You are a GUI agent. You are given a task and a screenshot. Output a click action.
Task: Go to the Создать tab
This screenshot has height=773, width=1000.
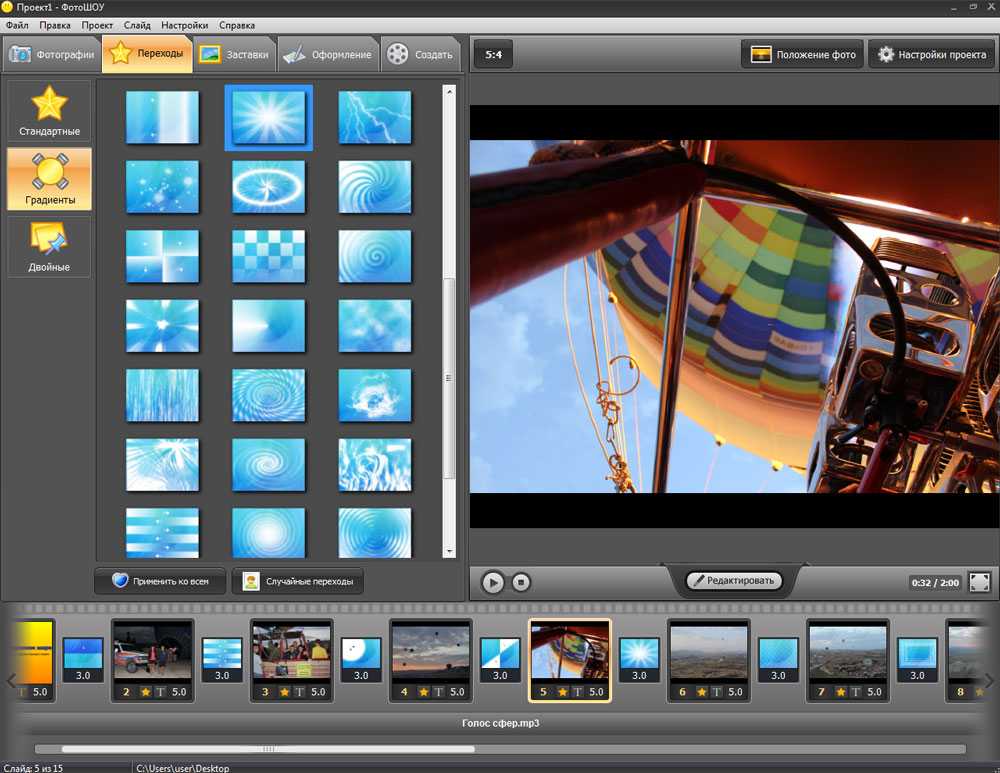tap(421, 55)
